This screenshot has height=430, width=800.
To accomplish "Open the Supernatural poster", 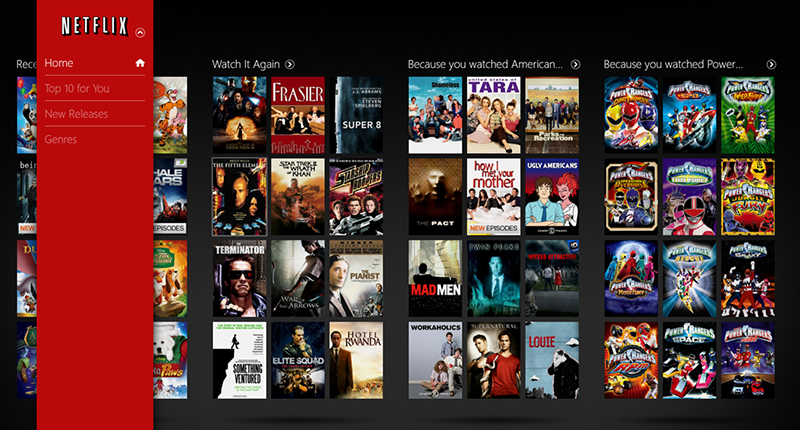I will 494,360.
